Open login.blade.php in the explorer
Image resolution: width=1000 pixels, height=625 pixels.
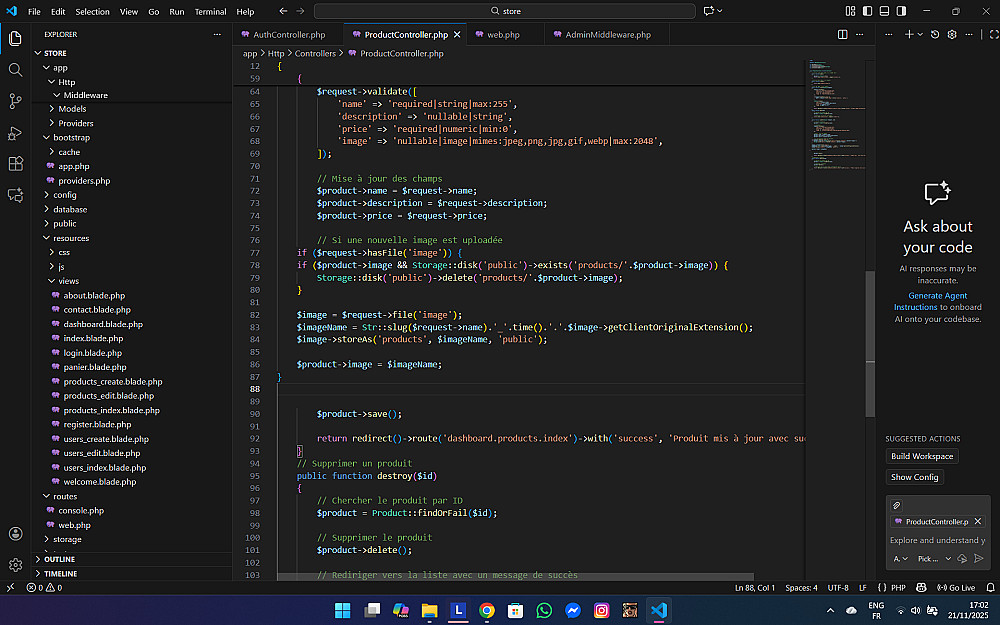tap(92, 353)
